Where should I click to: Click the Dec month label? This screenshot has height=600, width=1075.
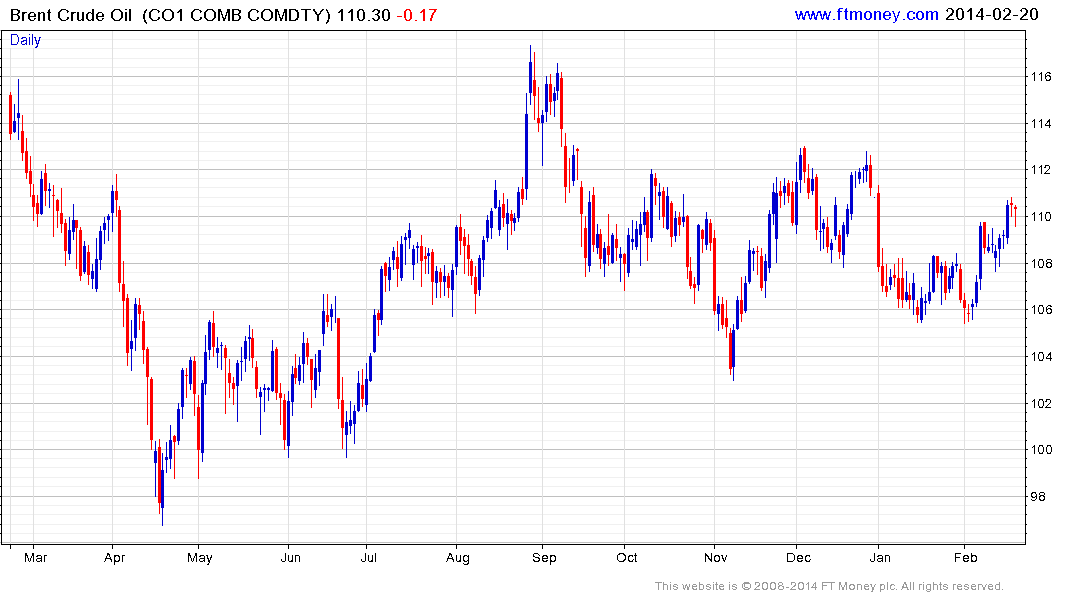coord(798,557)
